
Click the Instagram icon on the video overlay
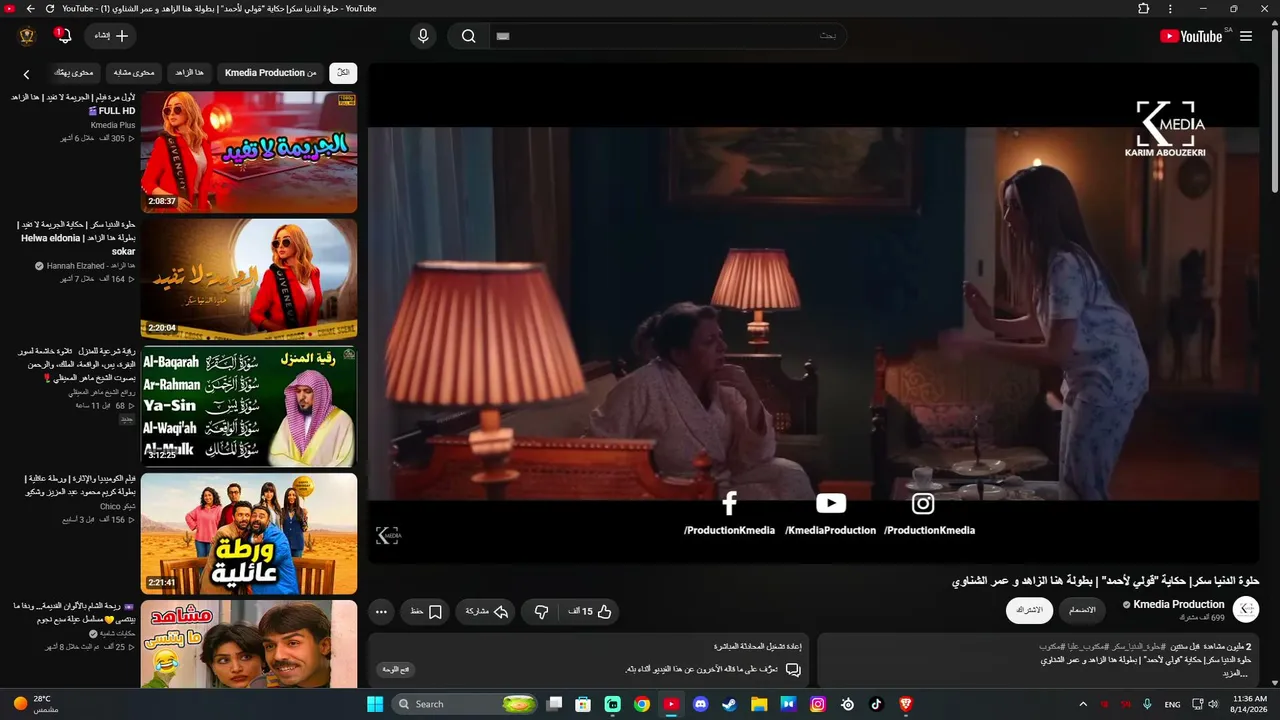coord(923,504)
